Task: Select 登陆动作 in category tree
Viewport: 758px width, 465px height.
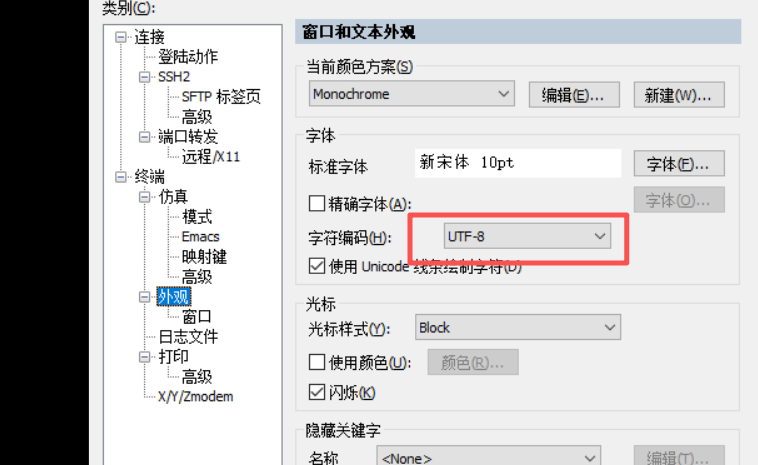Action: click(187, 57)
